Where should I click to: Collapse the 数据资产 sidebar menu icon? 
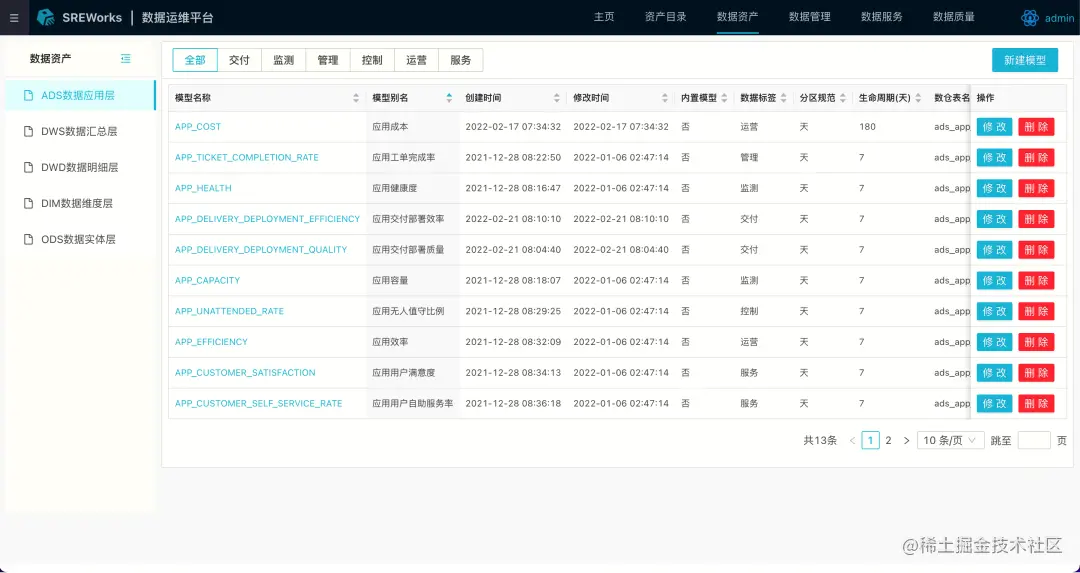point(125,59)
